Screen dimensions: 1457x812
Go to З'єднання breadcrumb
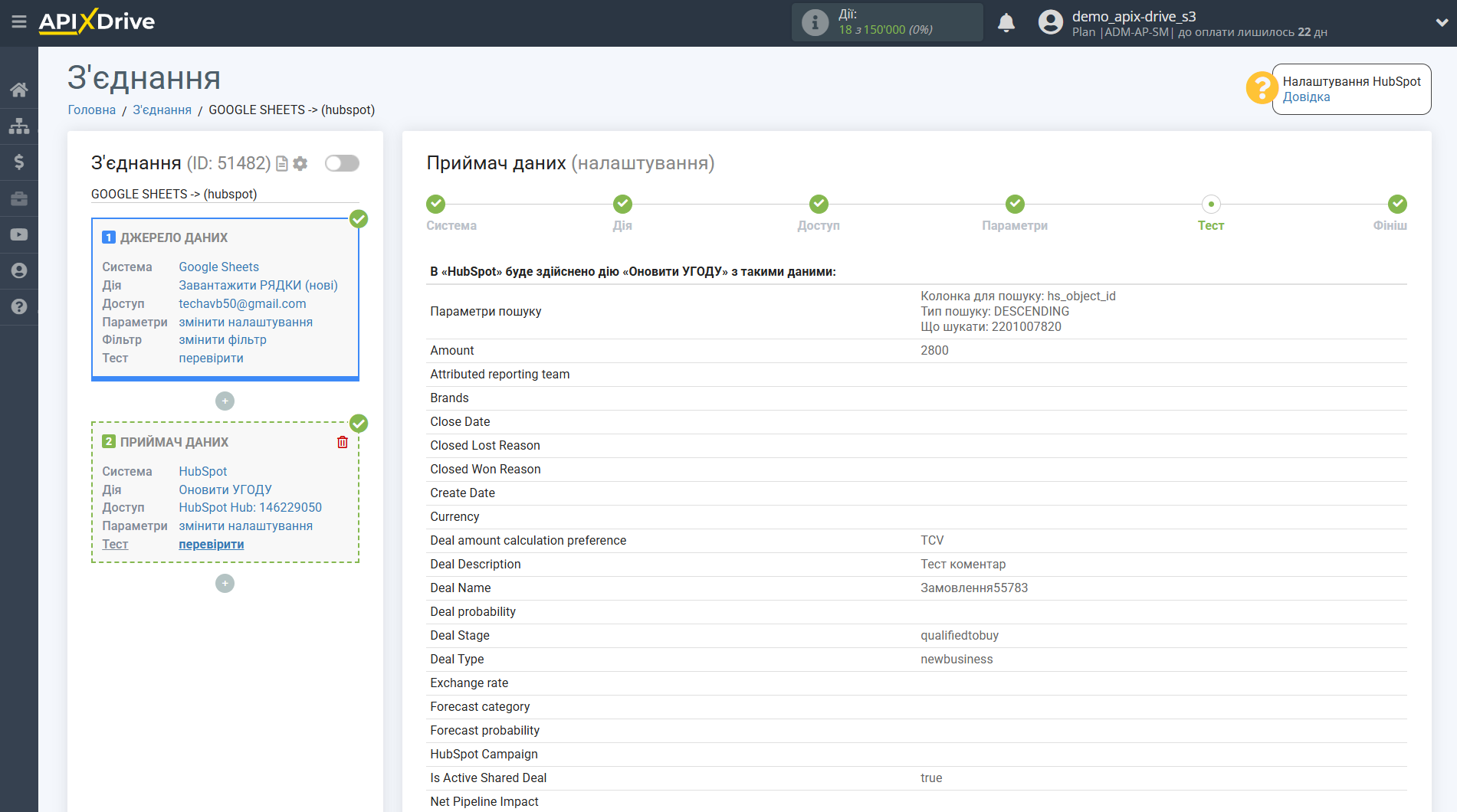[162, 110]
